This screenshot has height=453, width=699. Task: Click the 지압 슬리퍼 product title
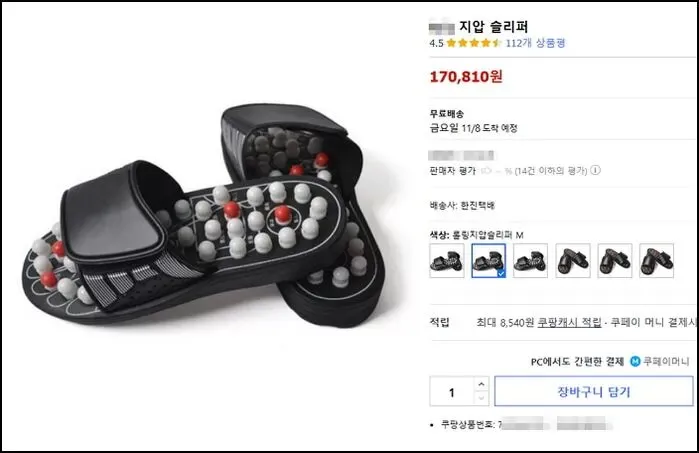click(x=493, y=27)
